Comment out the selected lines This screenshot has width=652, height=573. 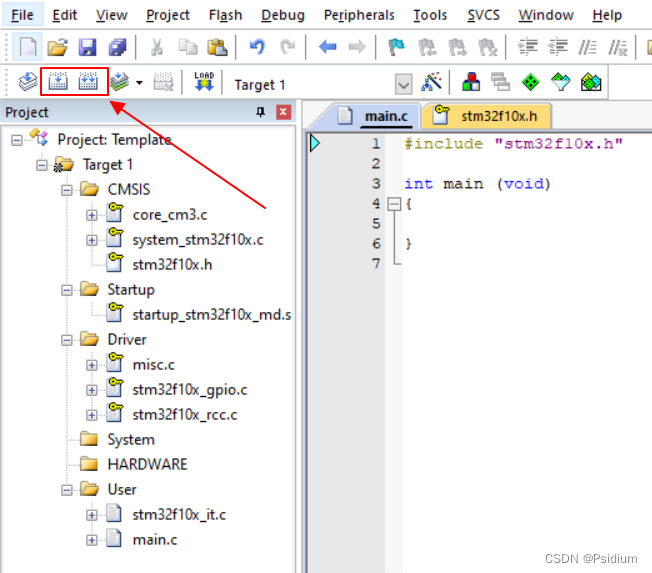coord(588,47)
